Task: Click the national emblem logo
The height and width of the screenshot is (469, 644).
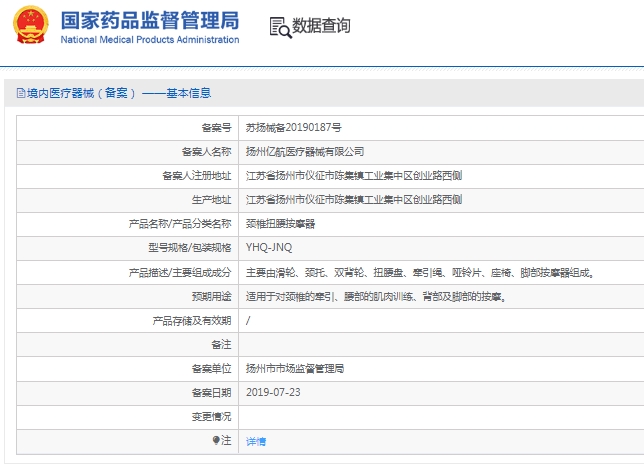Action: [x=30, y=25]
